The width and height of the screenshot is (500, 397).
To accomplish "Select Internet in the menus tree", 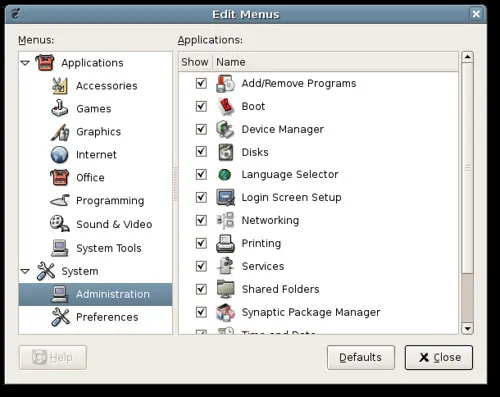I will pos(96,155).
